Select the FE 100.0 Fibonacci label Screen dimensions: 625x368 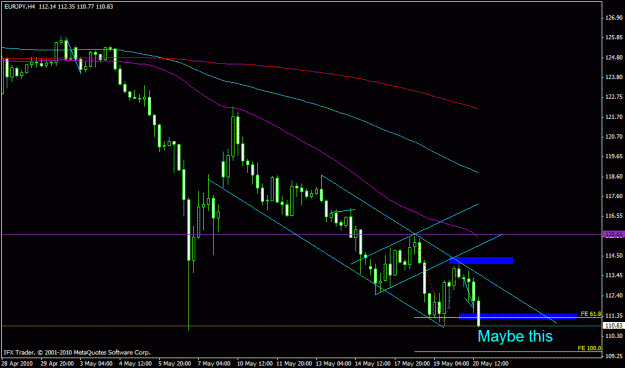coord(589,348)
